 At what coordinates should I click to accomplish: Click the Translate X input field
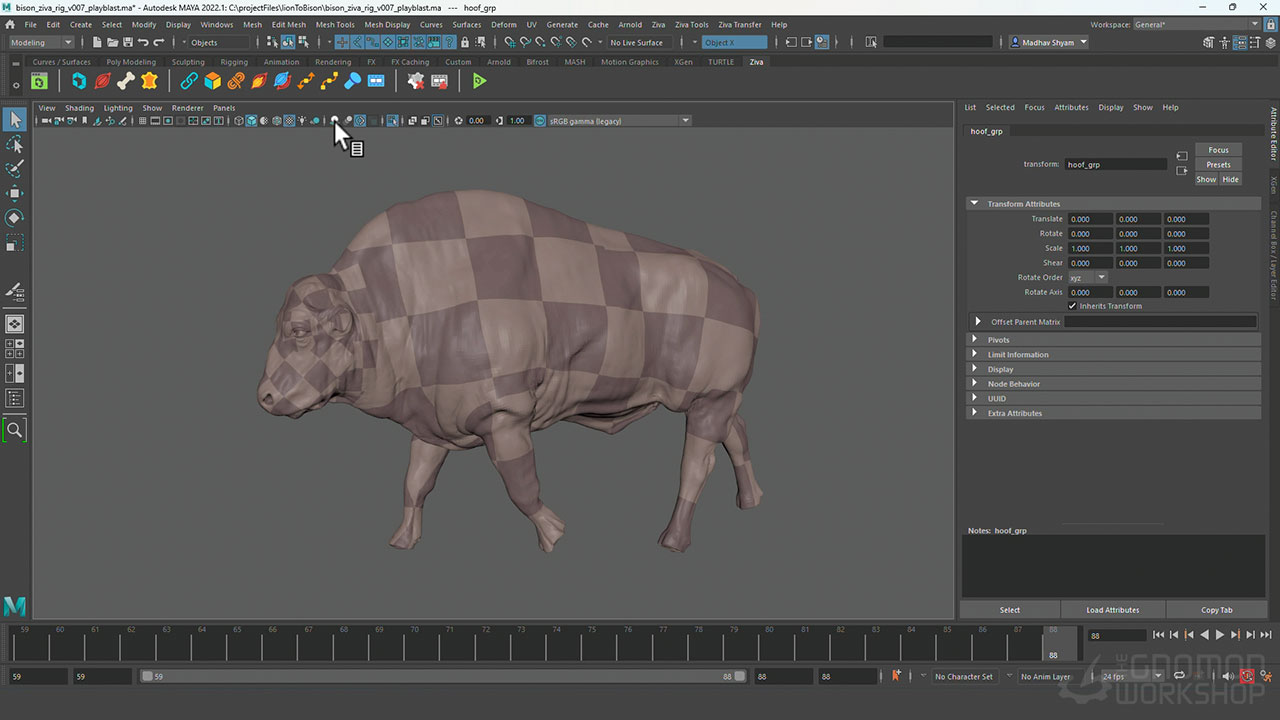pyautogui.click(x=1089, y=219)
